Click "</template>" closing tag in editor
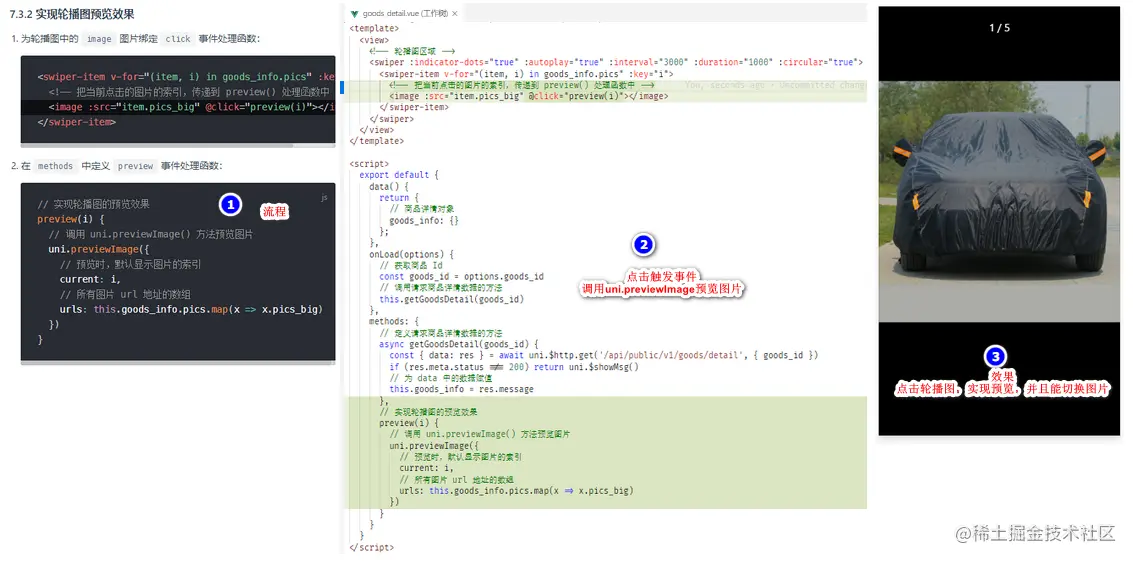Viewport: 1133px width, 561px height. [376, 141]
